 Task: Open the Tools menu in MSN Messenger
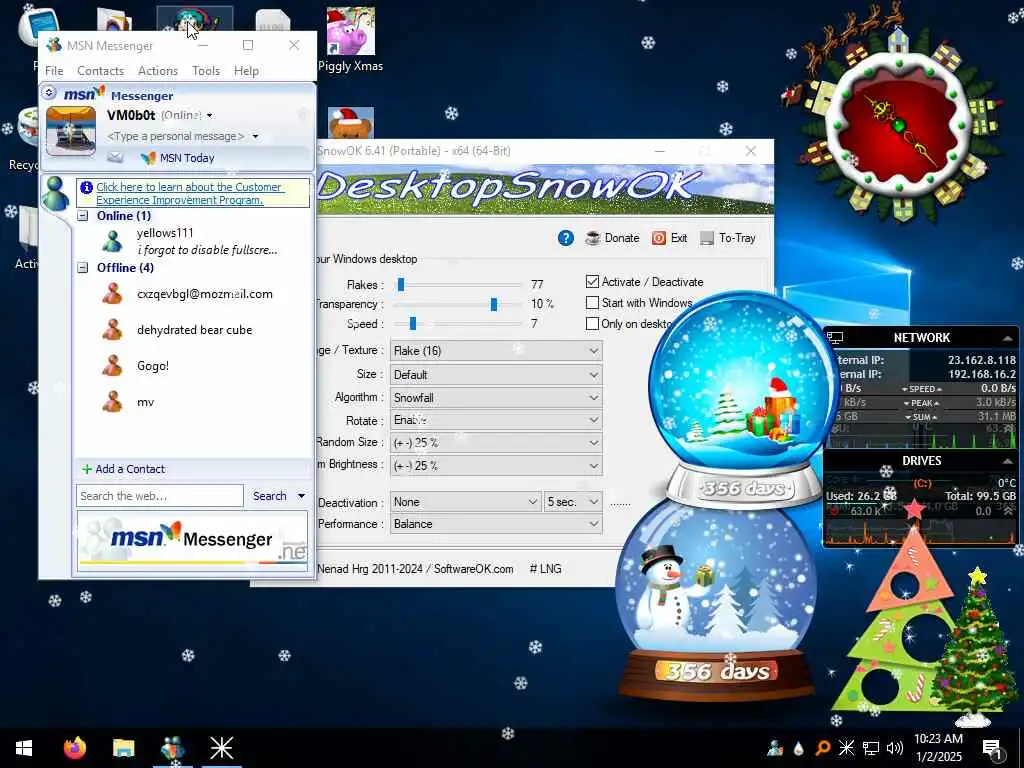click(x=206, y=71)
